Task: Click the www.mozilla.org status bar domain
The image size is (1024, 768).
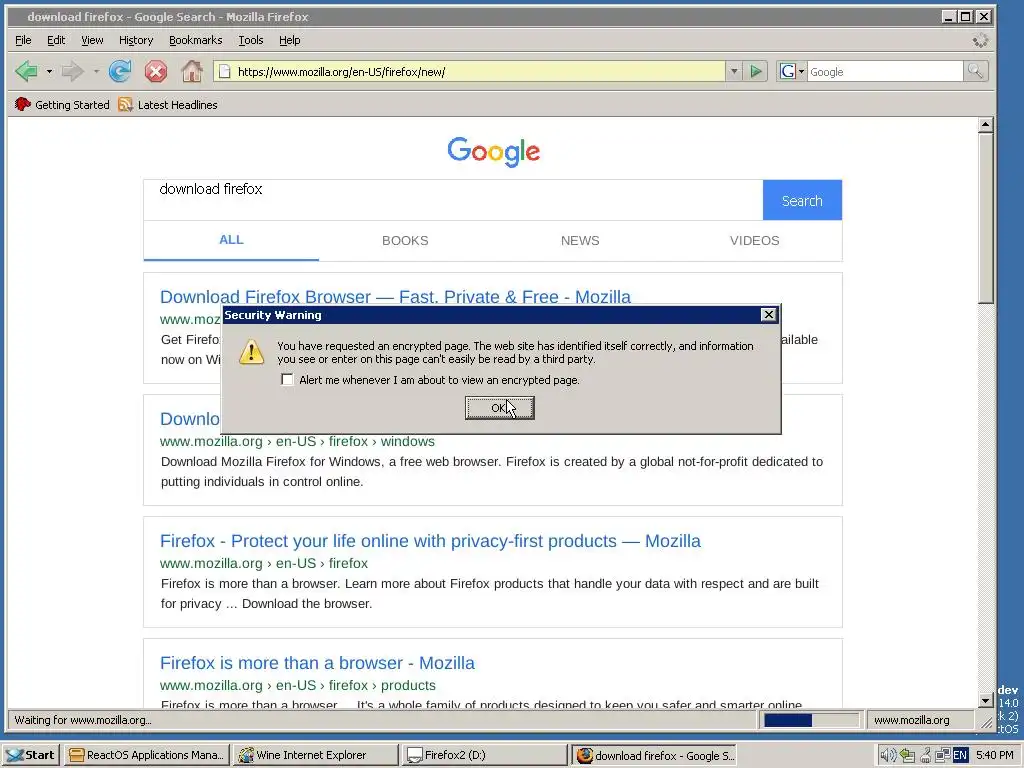Action: pos(912,720)
